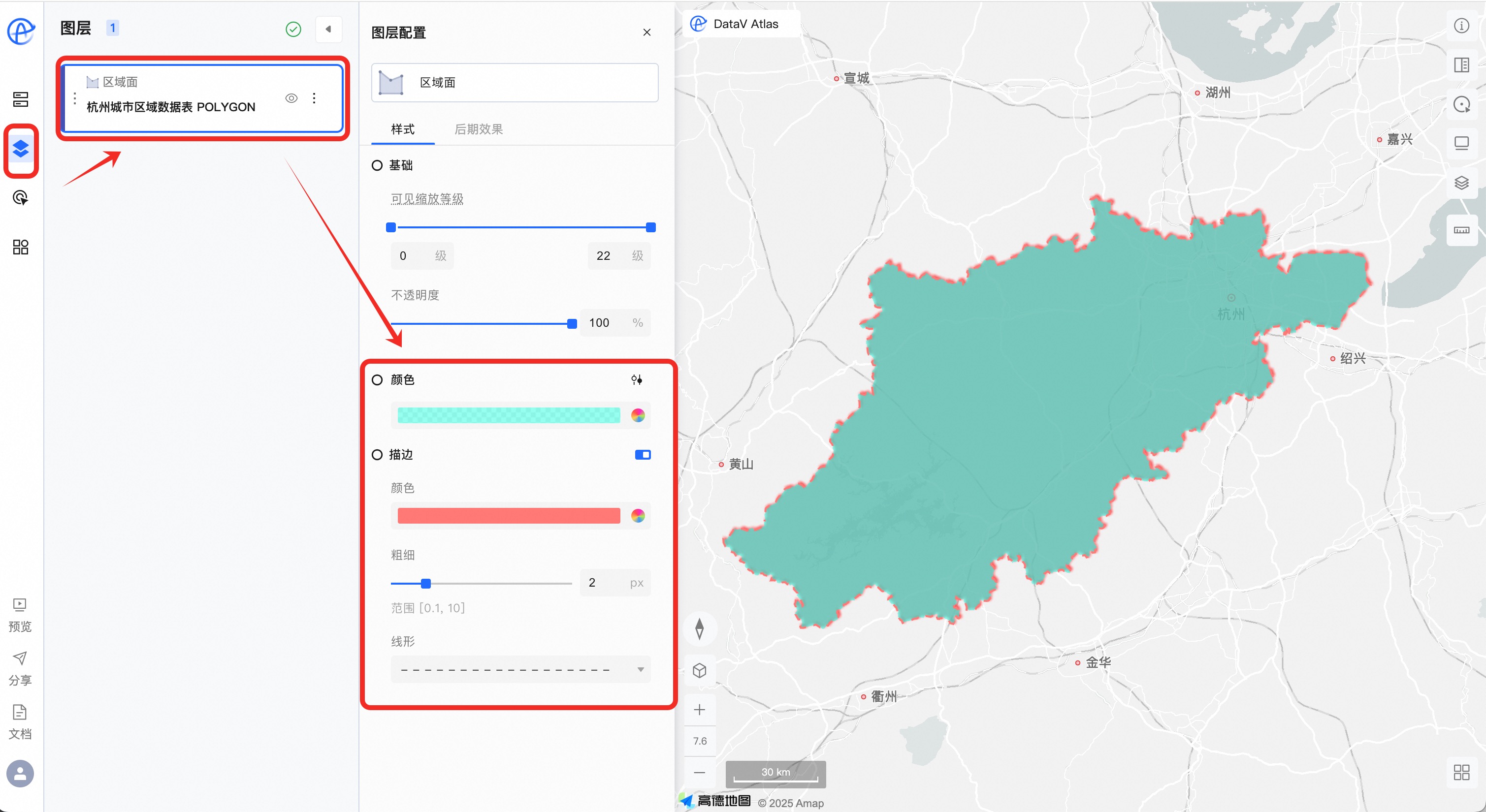Open the 线形 line style dropdown

(520, 670)
